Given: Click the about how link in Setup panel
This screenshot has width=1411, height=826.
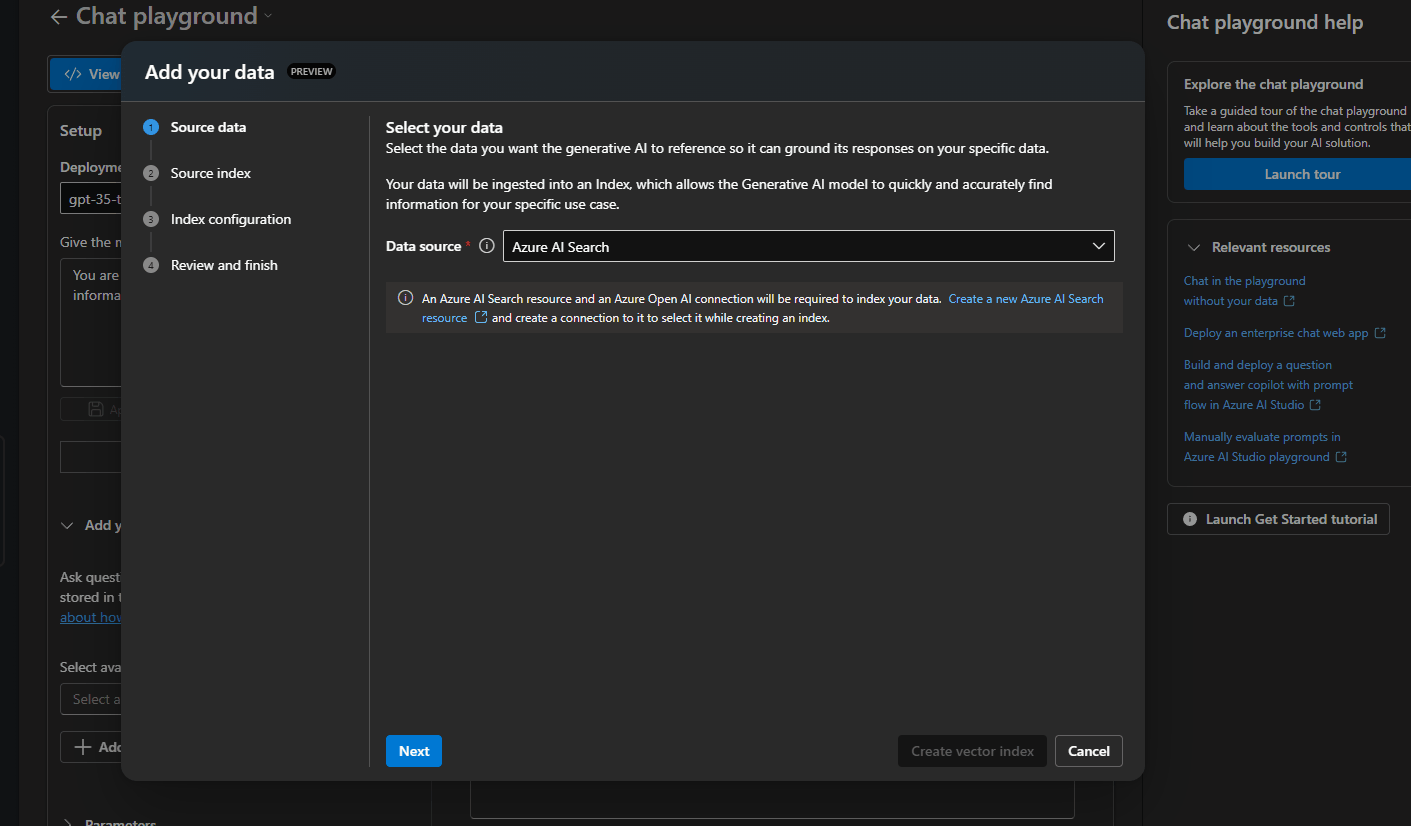Looking at the screenshot, I should pos(91,617).
